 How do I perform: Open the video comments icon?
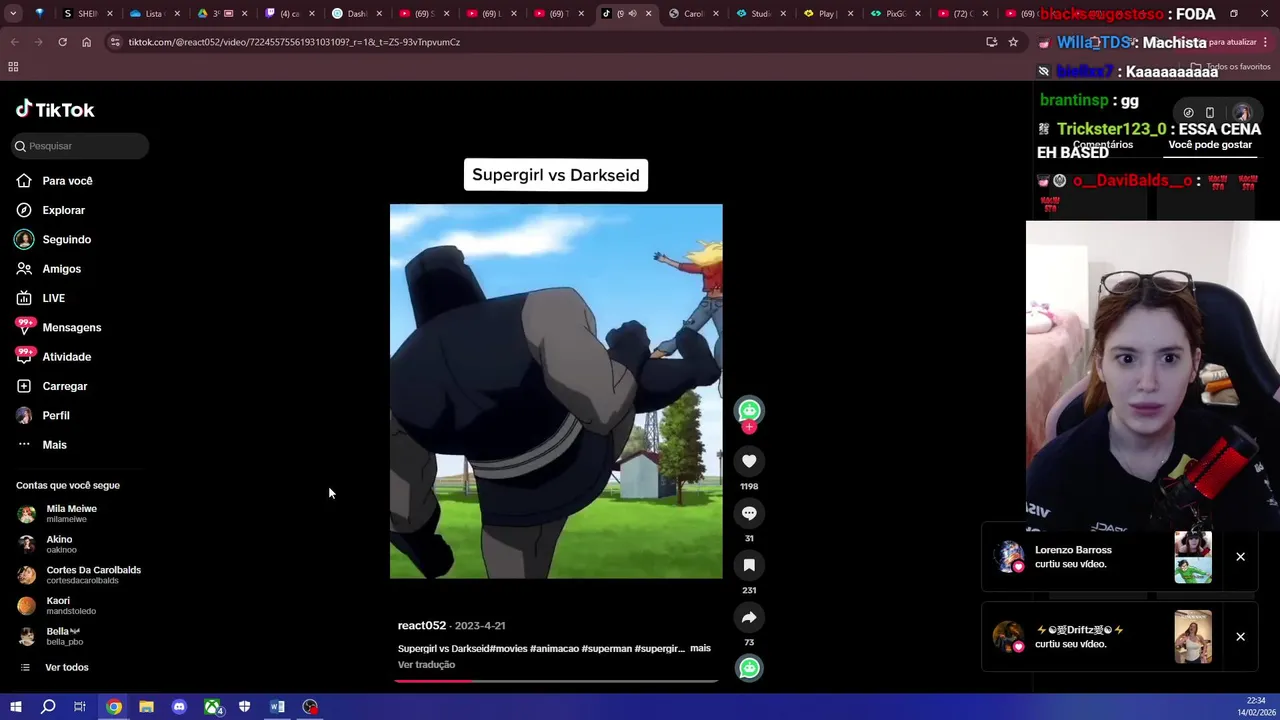[x=749, y=513]
